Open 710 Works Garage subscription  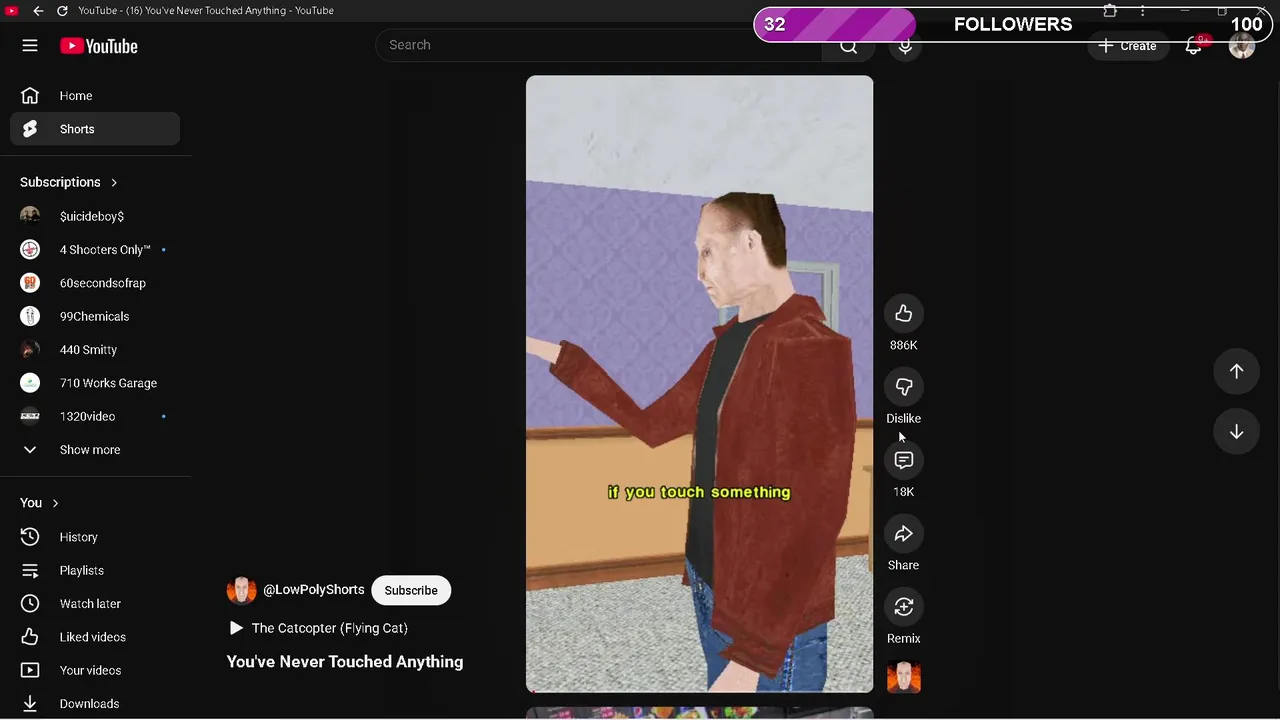point(95,383)
